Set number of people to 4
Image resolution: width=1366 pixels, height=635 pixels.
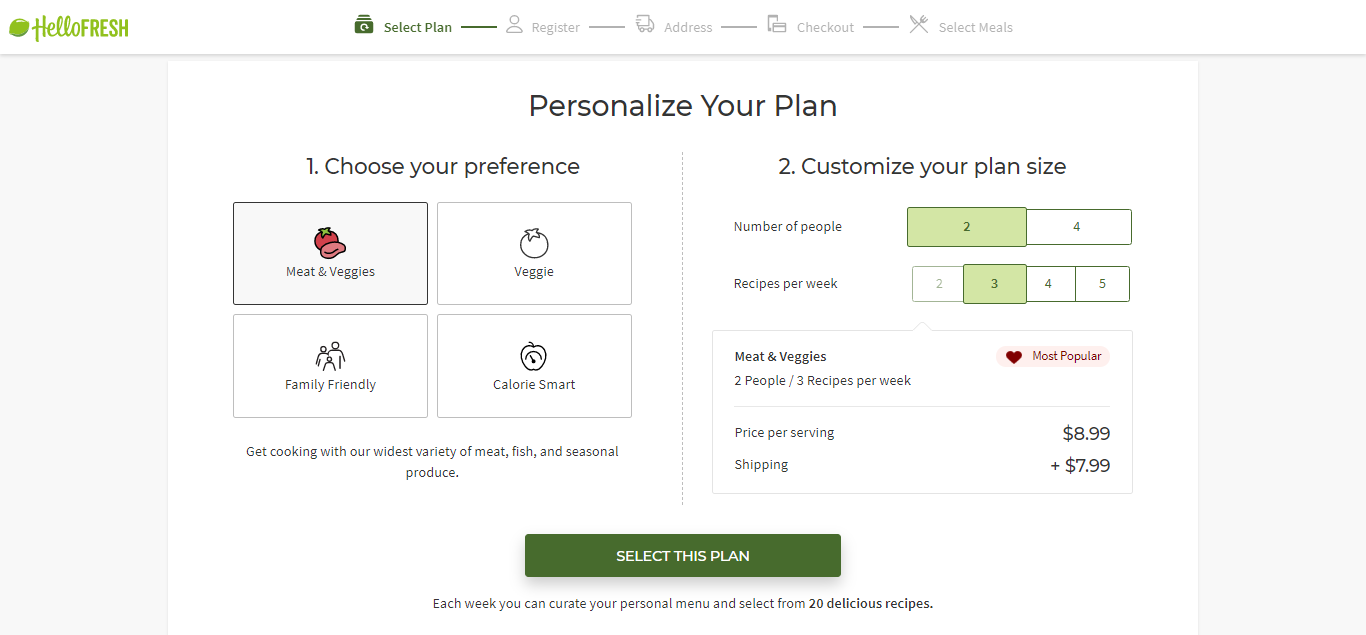tap(1077, 227)
